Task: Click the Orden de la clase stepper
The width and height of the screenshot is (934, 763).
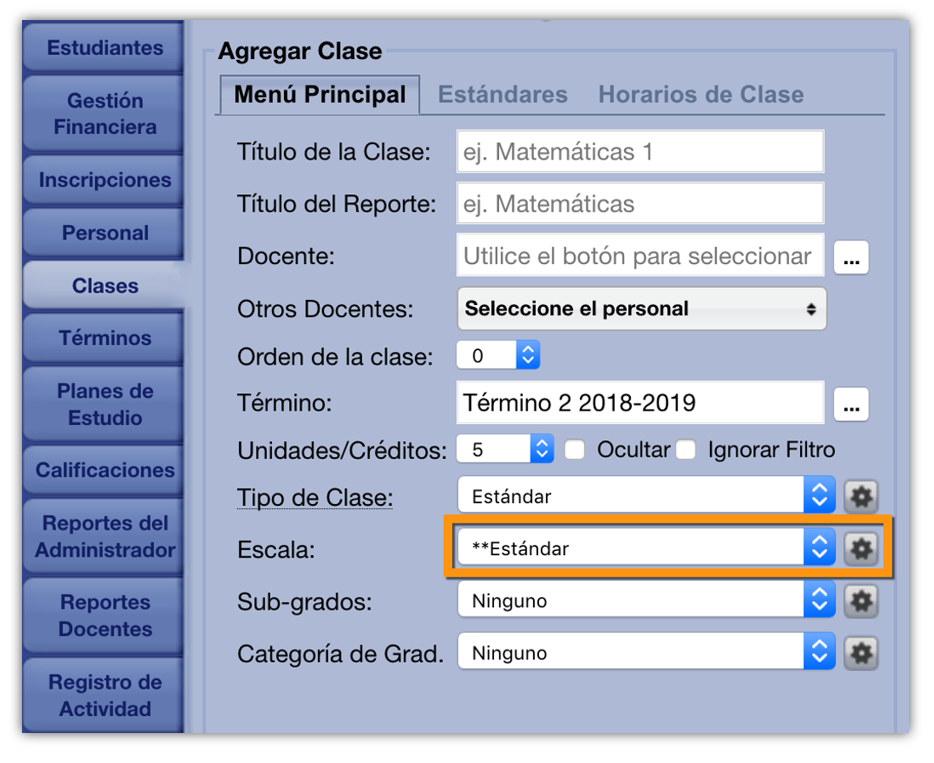Action: pyautogui.click(x=528, y=355)
